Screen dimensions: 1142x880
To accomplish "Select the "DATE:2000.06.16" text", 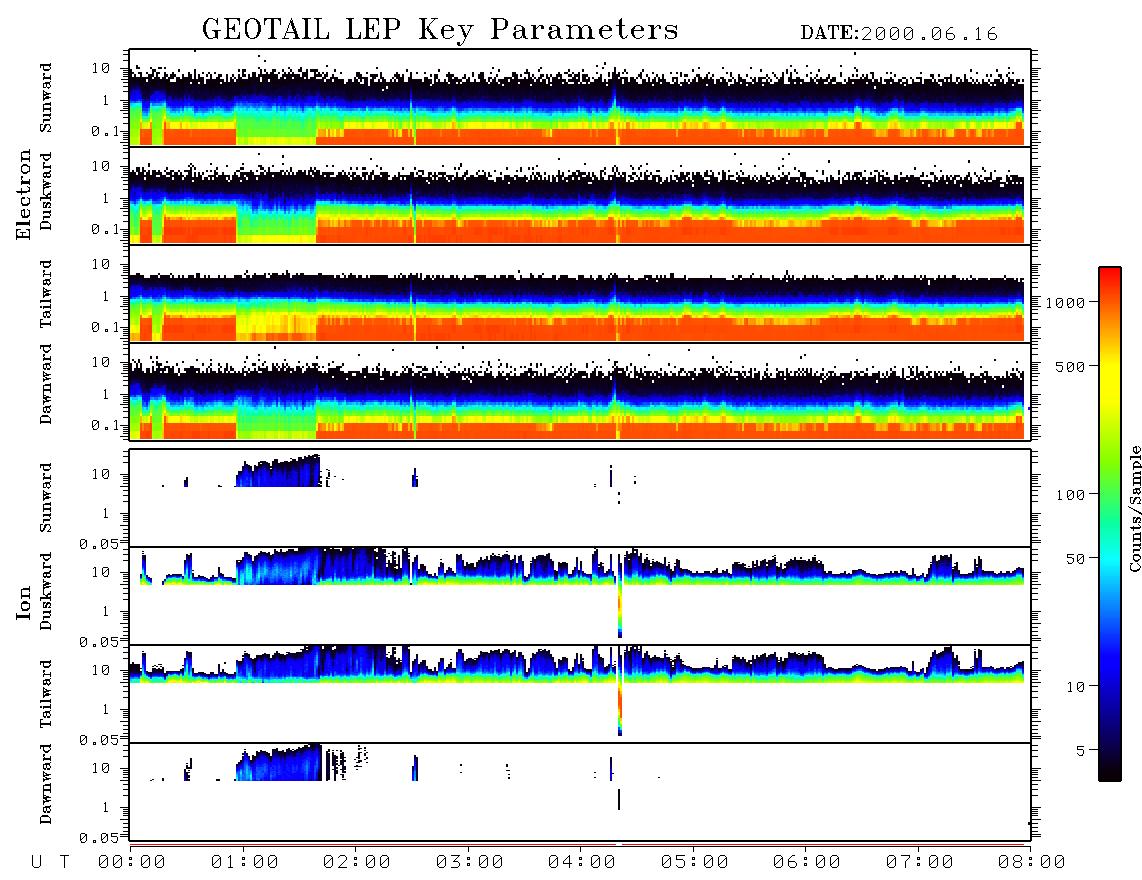I will 899,34.
